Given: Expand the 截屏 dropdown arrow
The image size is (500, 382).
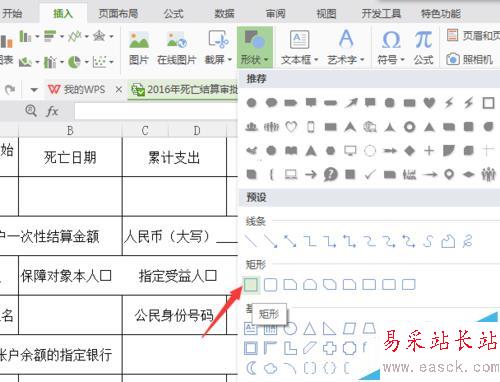Looking at the screenshot, I should click(230, 60).
